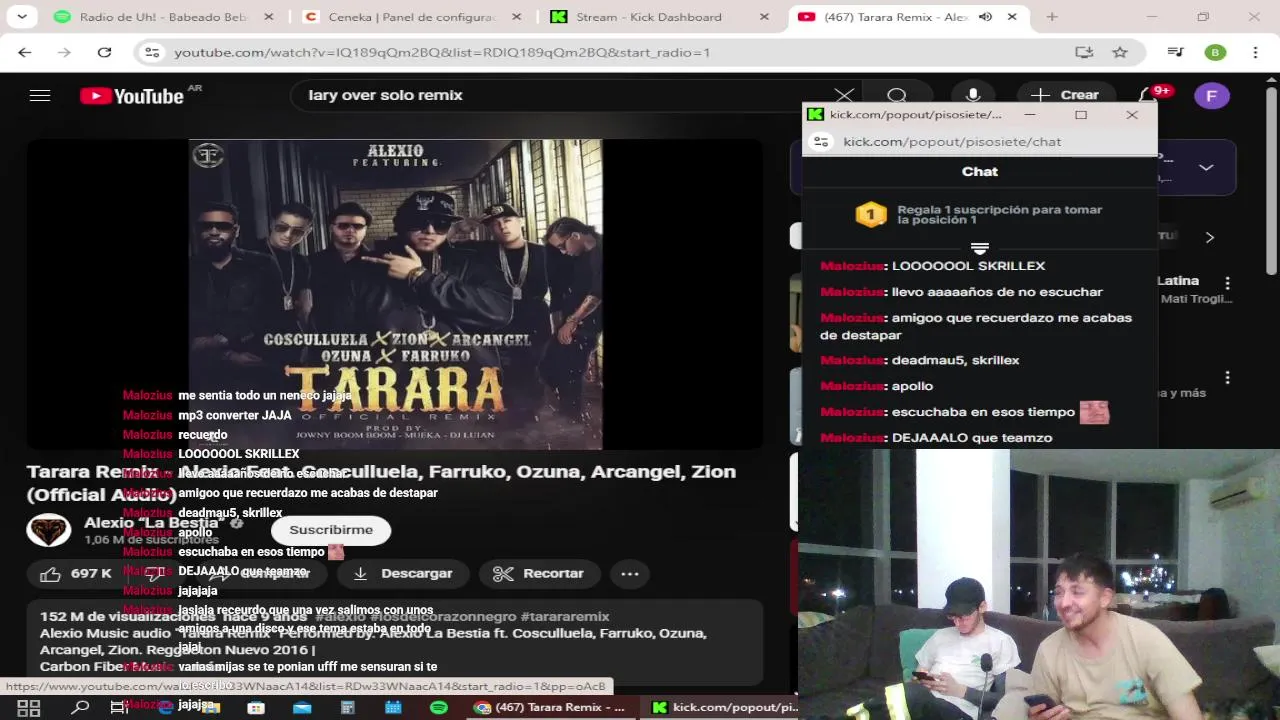Click the Chrome address bar URL
This screenshot has width=1280, height=720.
pyautogui.click(x=442, y=52)
